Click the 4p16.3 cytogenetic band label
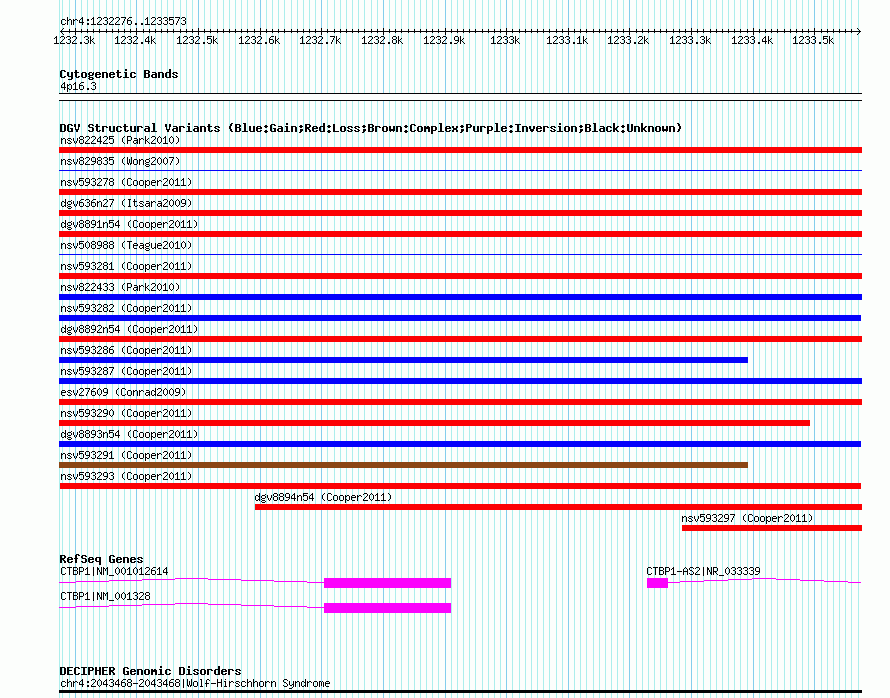Viewport: 890px width, 698px height. pos(78,86)
